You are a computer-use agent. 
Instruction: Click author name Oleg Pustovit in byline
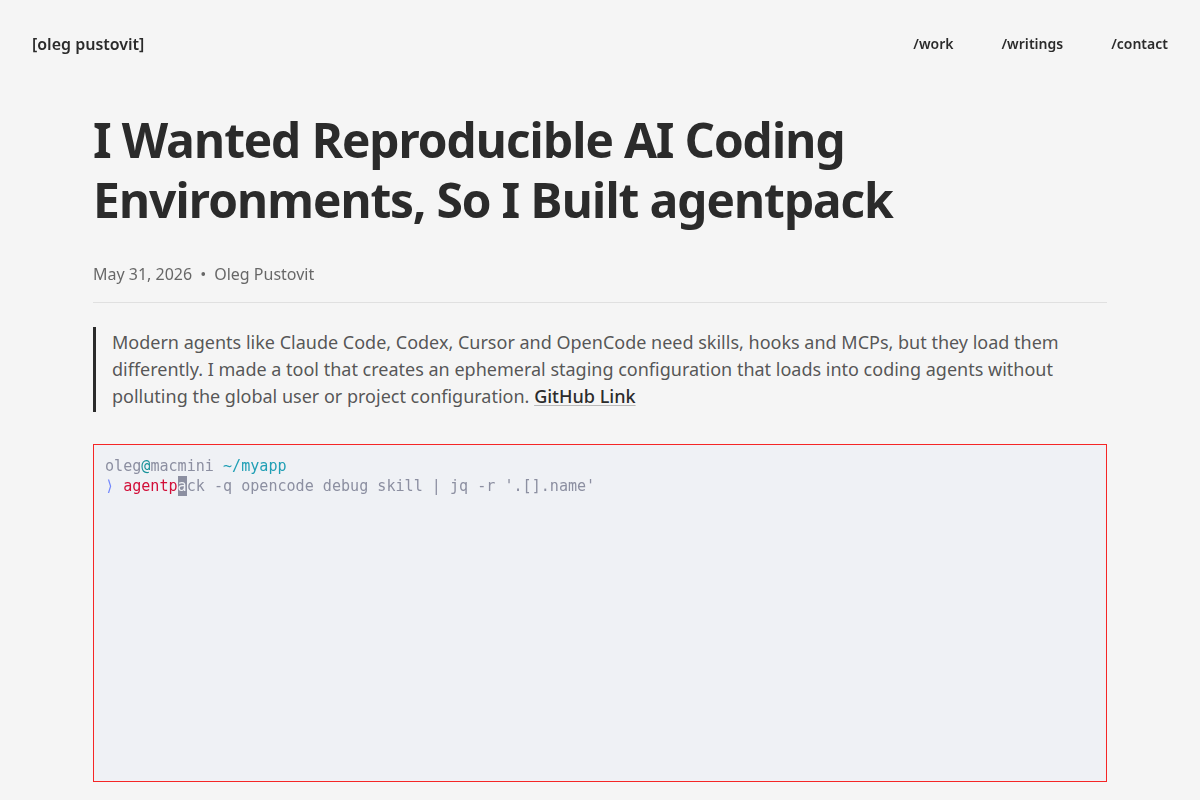click(264, 274)
